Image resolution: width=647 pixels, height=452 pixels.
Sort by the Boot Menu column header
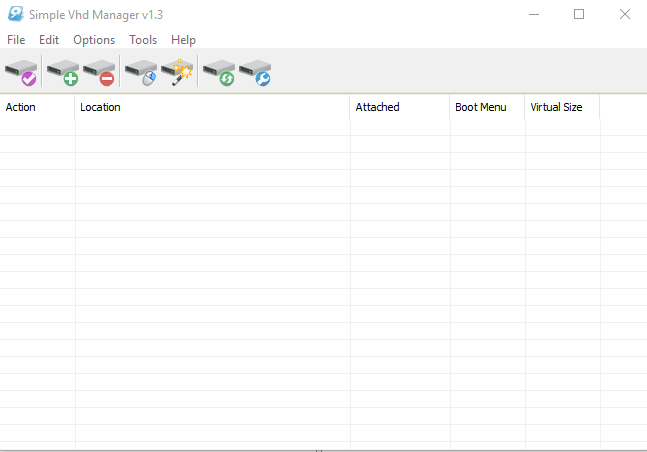[x=487, y=107]
